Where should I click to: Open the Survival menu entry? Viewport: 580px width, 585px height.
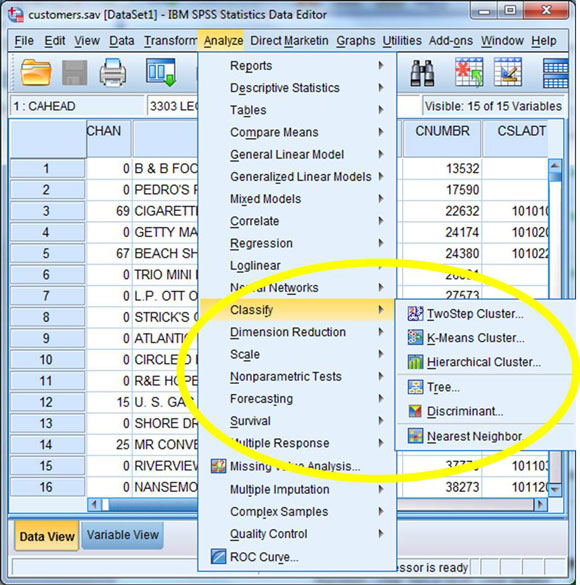pyautogui.click(x=297, y=421)
